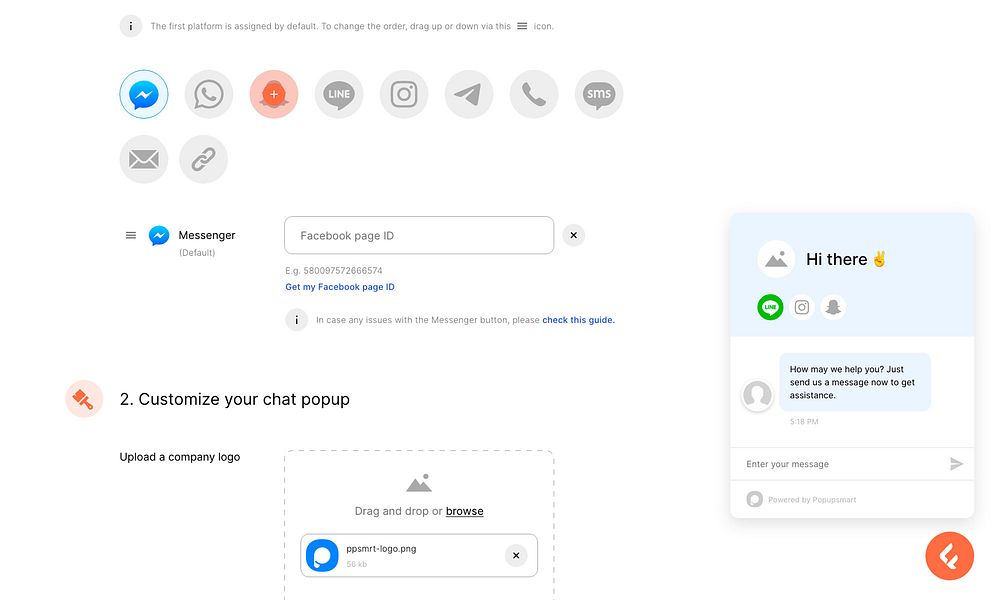The image size is (997, 600).
Task: Select the Telegram platform icon
Action: pos(468,93)
